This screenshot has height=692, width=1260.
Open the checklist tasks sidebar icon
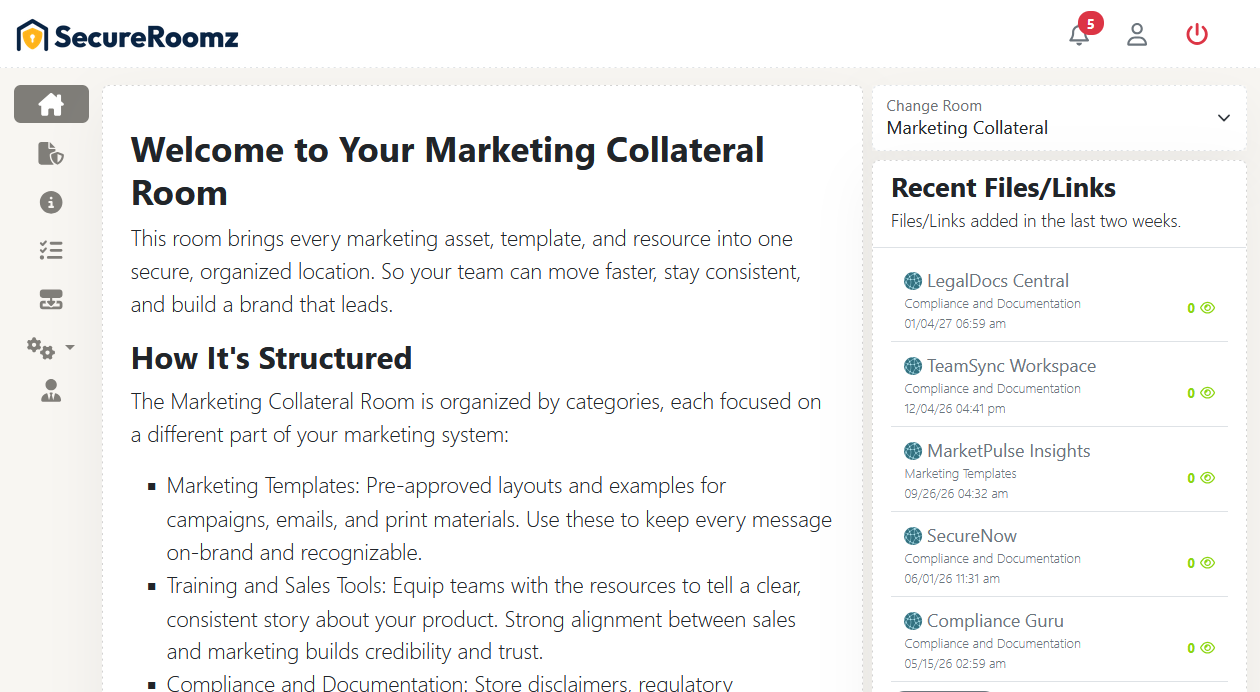pos(51,250)
